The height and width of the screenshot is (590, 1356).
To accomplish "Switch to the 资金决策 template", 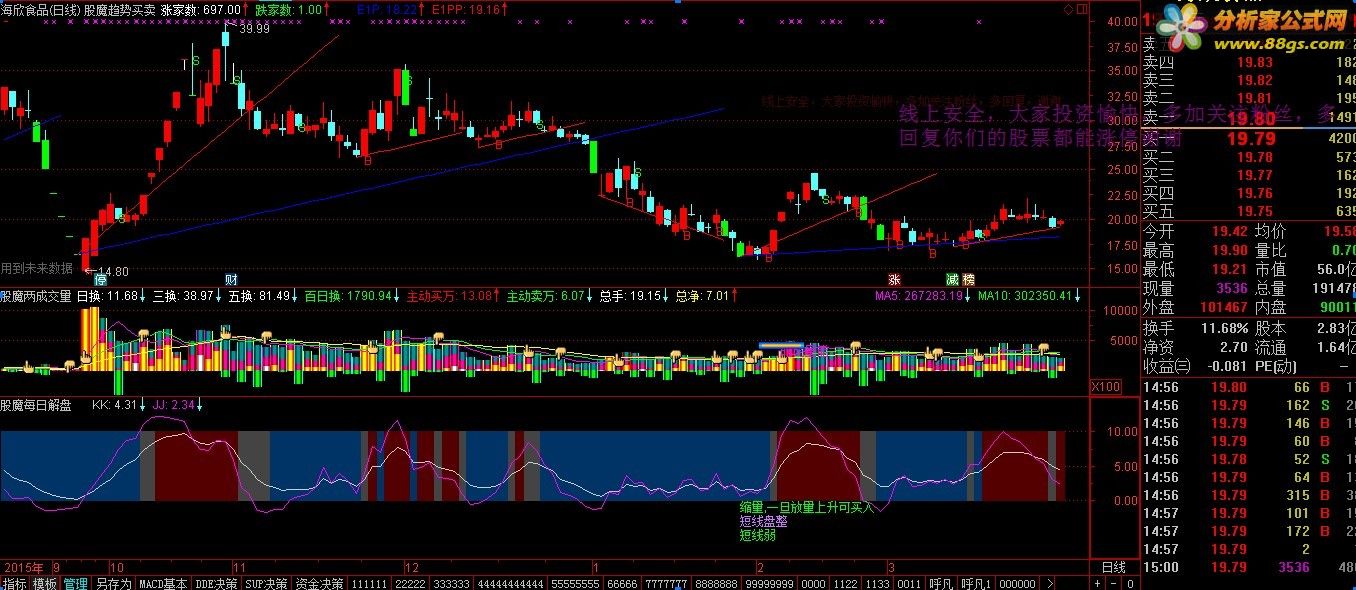I will pyautogui.click(x=319, y=583).
